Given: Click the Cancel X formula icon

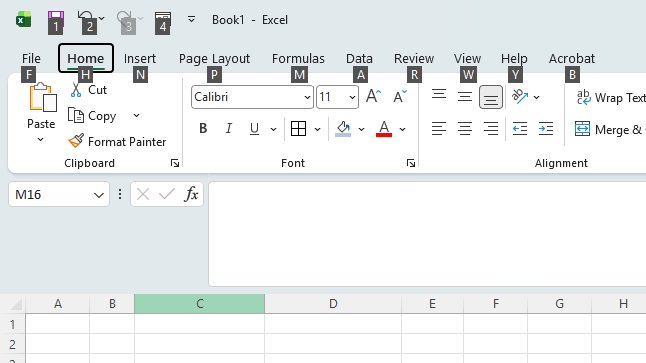Looking at the screenshot, I should 143,194.
